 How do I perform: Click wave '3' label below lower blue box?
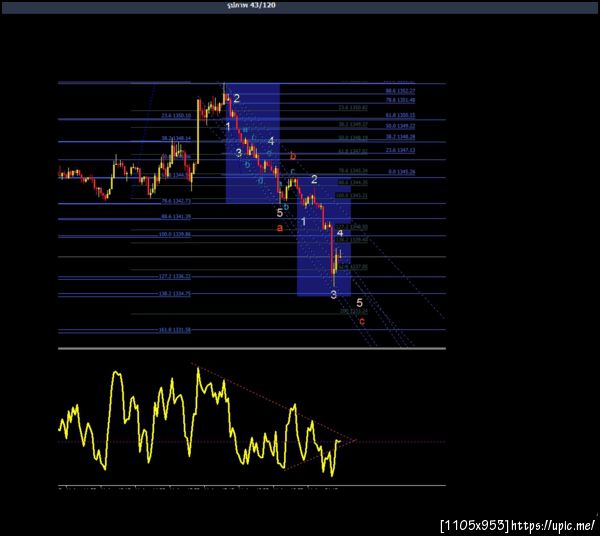[x=334, y=294]
